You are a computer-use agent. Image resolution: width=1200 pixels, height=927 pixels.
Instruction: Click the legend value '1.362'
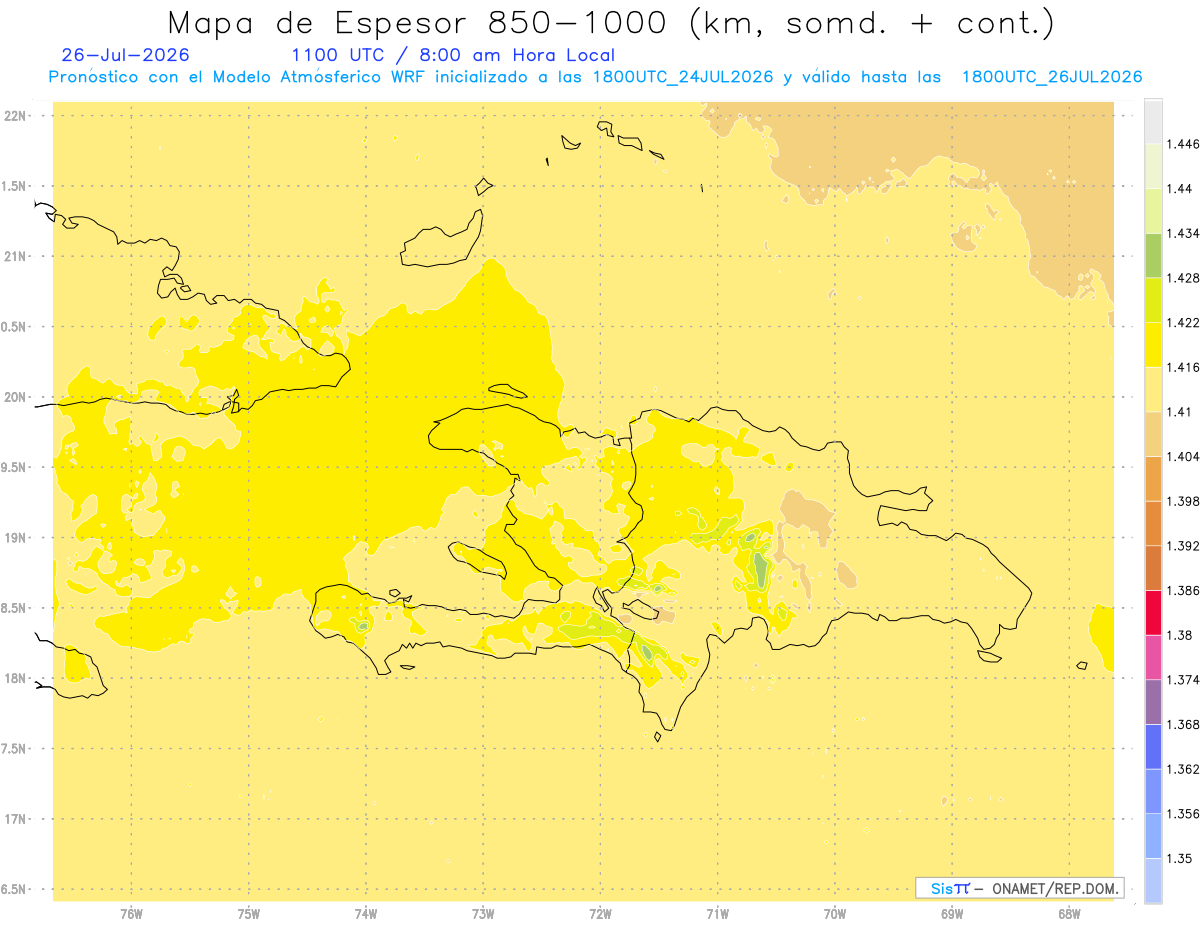pos(1183,769)
